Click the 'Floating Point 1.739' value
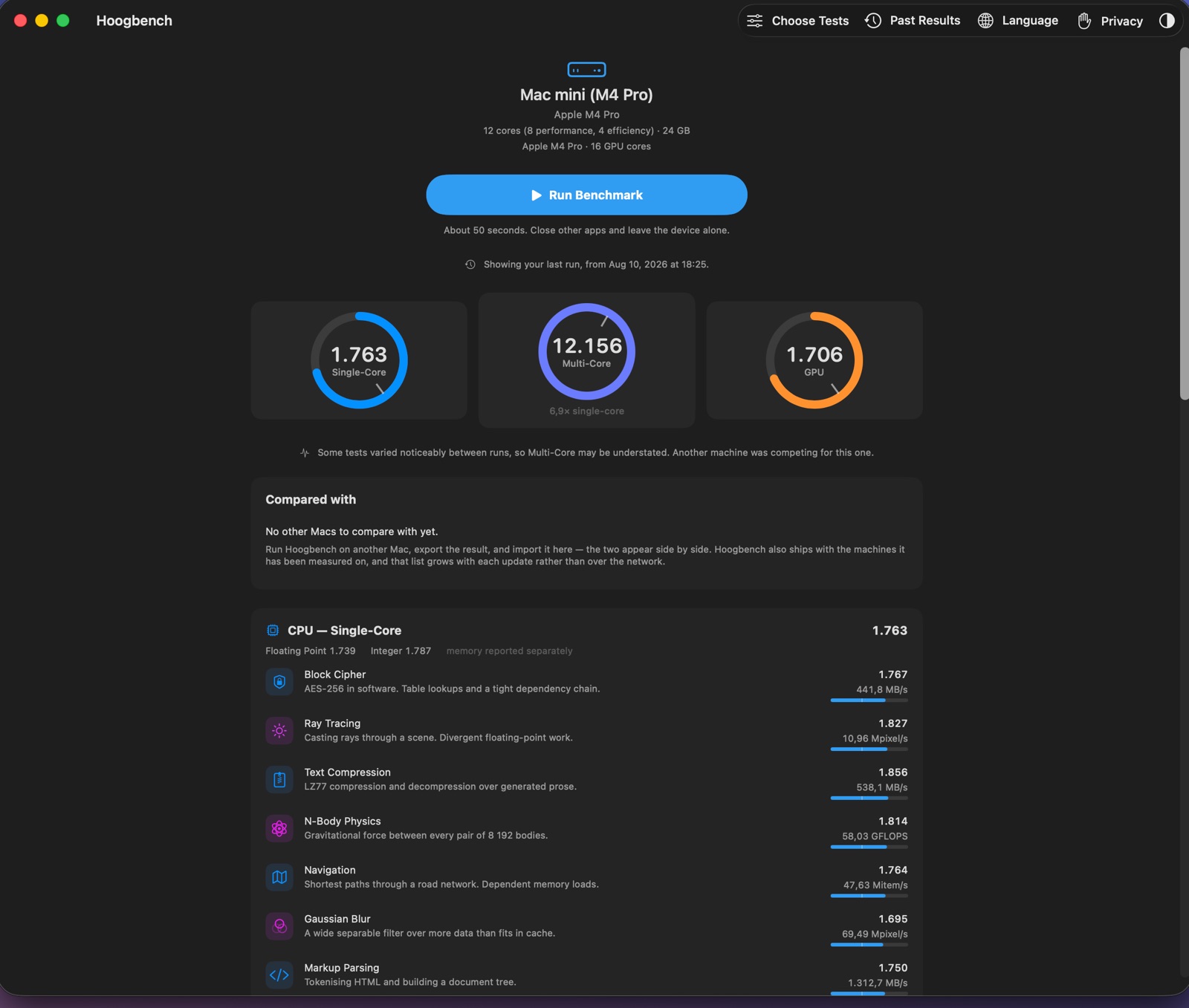The width and height of the screenshot is (1189, 1008). pyautogui.click(x=311, y=651)
